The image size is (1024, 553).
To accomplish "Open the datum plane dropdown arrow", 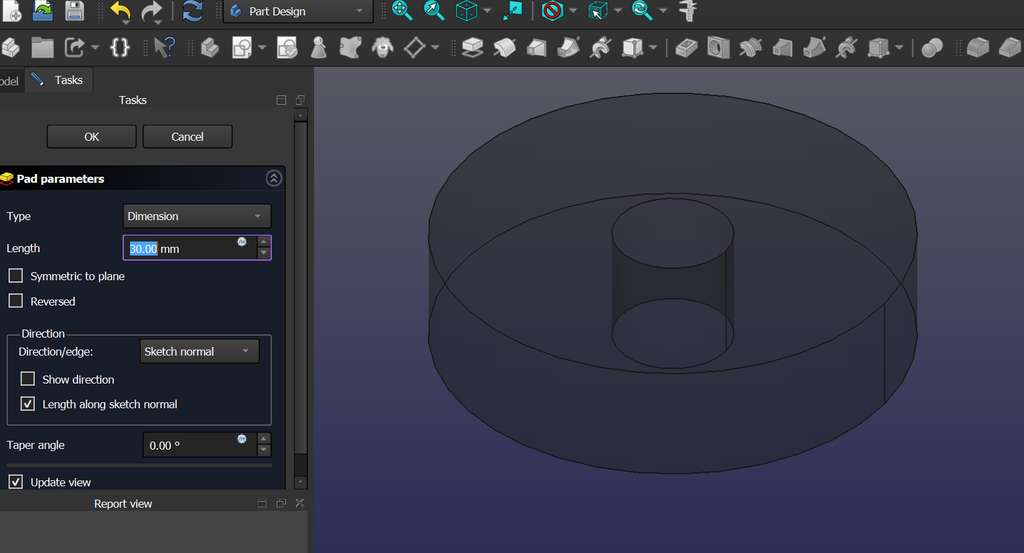I will (x=435, y=48).
